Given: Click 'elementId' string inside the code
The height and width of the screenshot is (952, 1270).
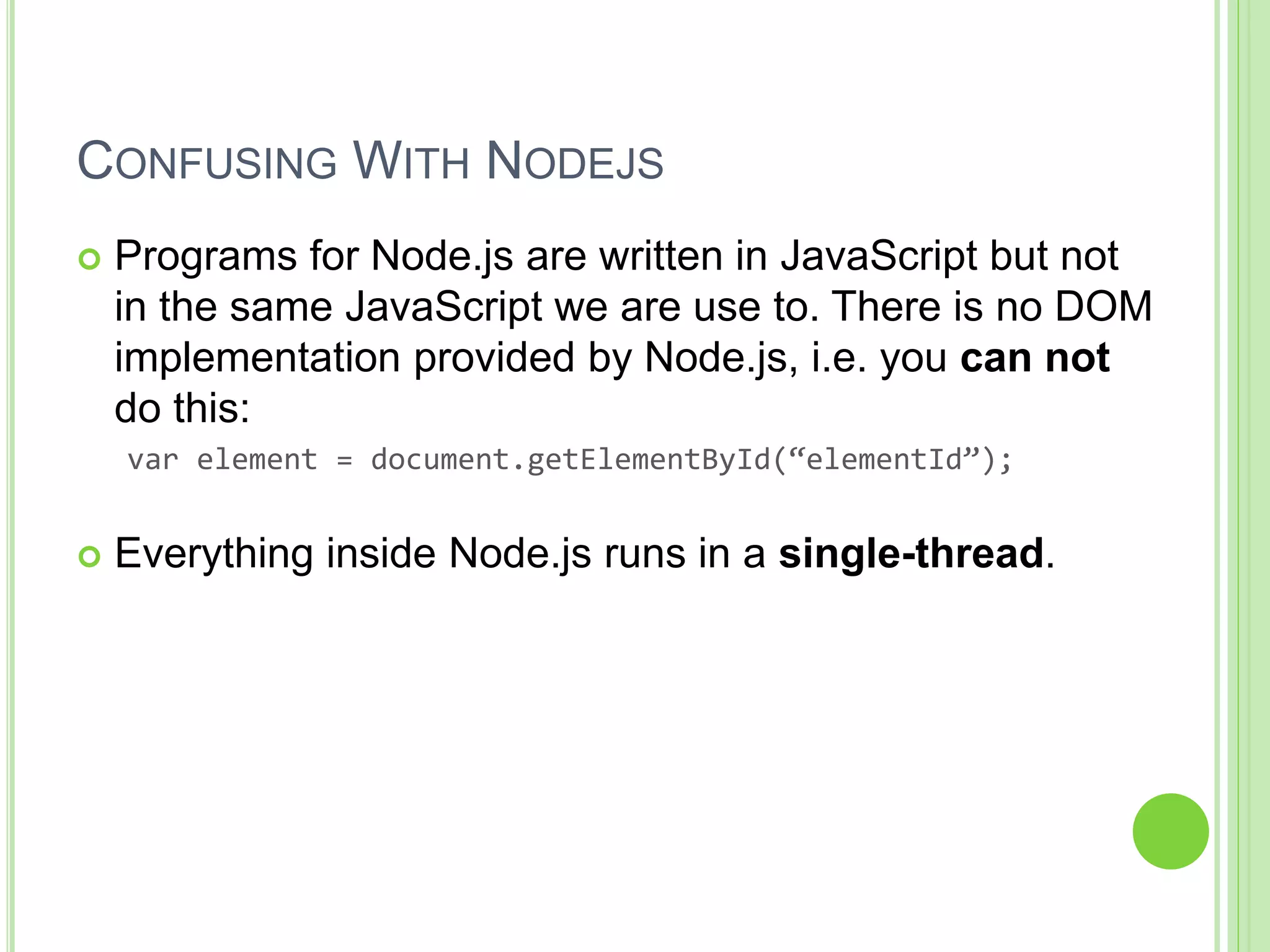Looking at the screenshot, I should point(884,460).
